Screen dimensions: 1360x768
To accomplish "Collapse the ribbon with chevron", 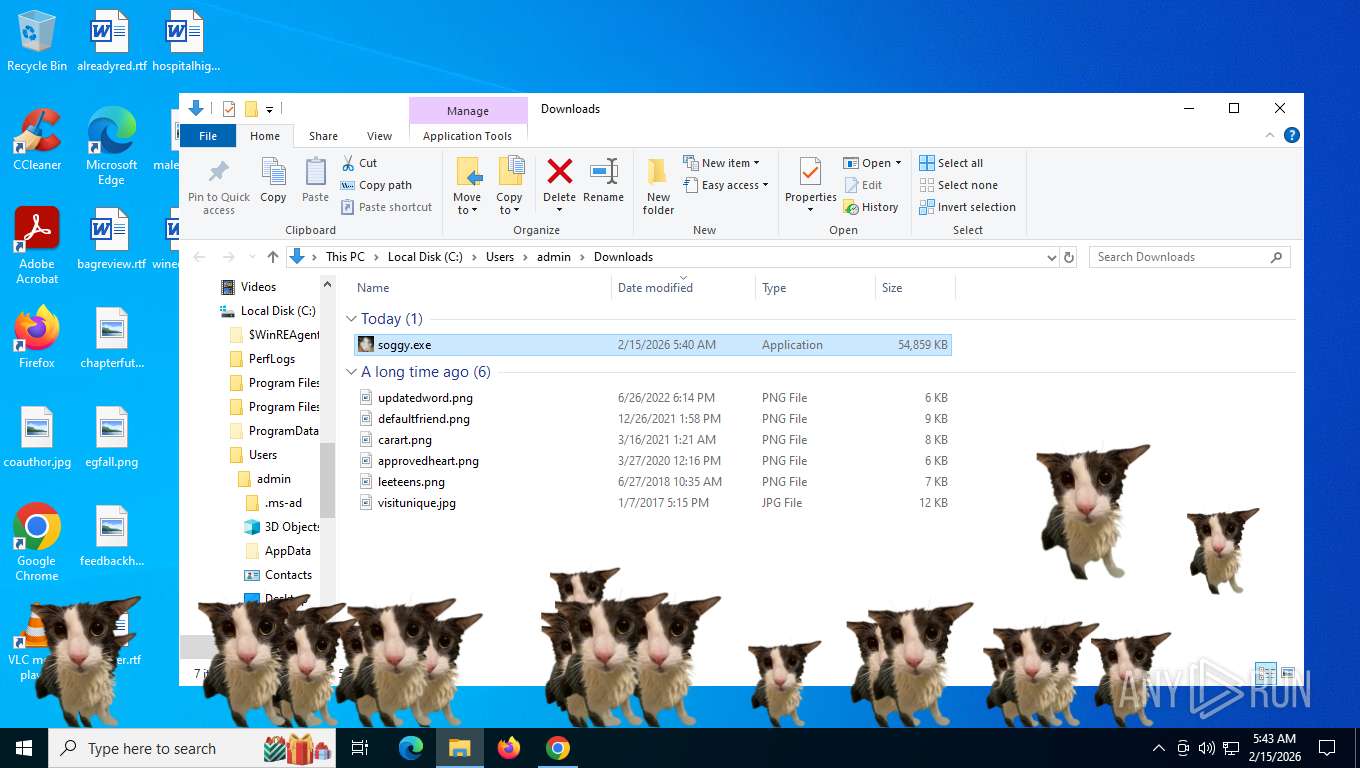I will coord(1271,136).
